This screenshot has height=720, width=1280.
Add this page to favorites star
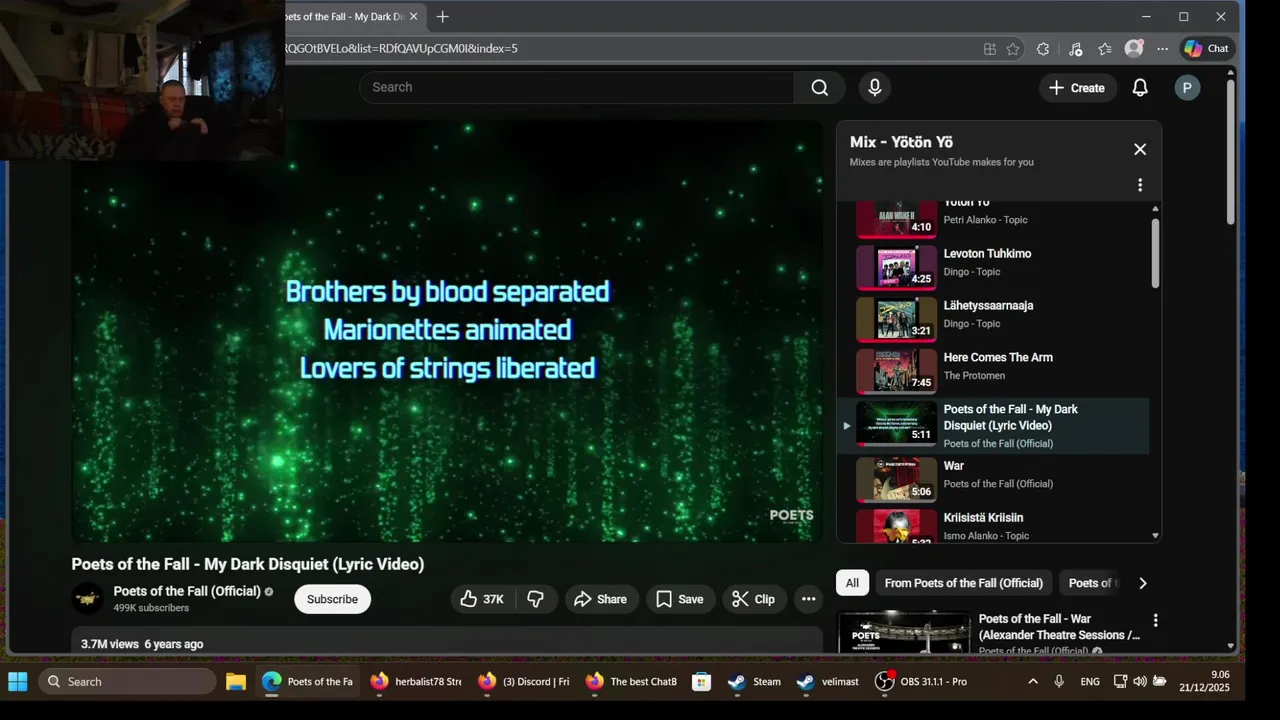1013,49
